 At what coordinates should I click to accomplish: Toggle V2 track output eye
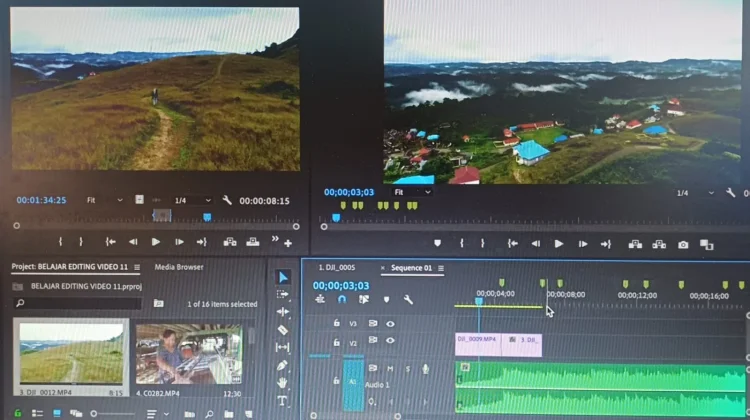coord(390,341)
